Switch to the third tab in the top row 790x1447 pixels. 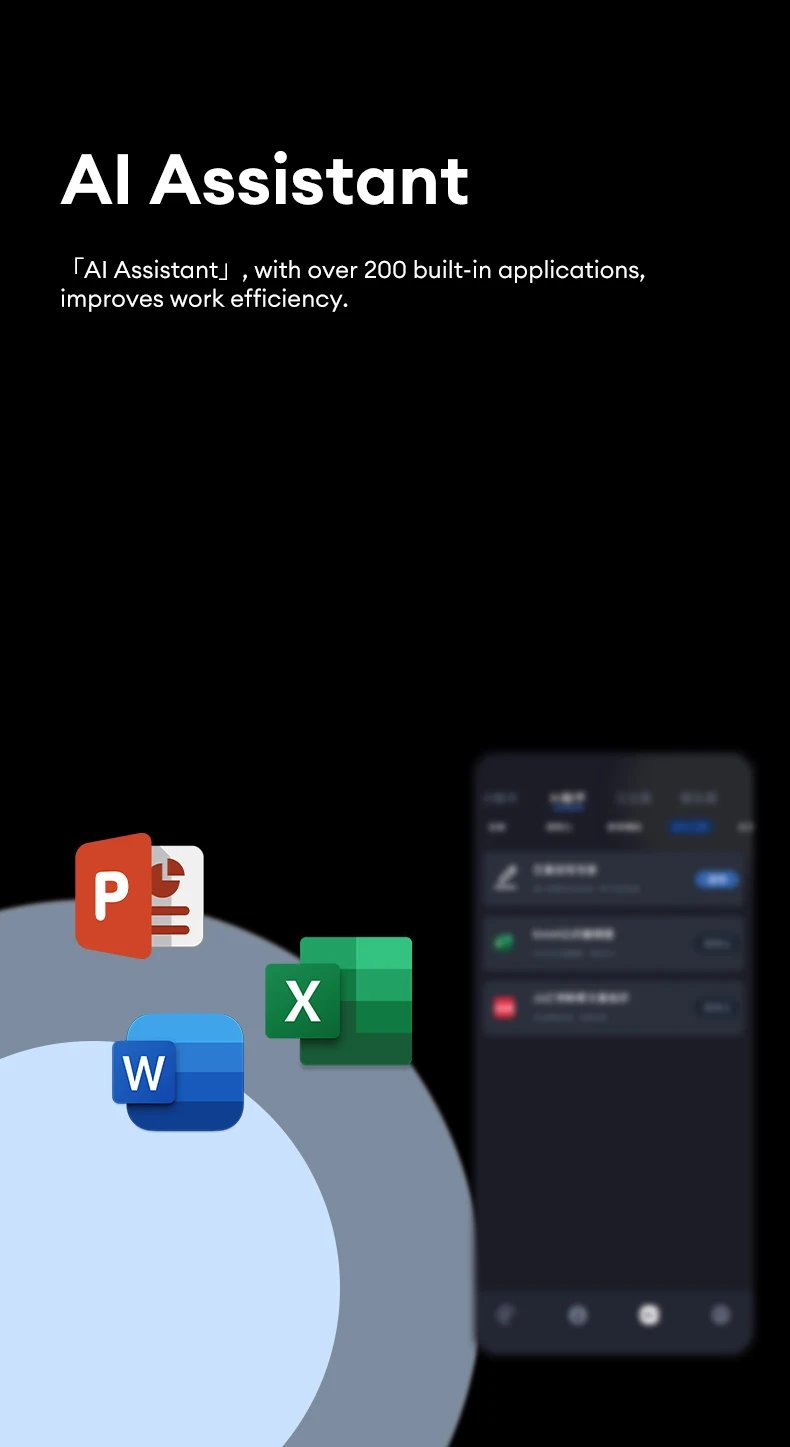(x=633, y=799)
